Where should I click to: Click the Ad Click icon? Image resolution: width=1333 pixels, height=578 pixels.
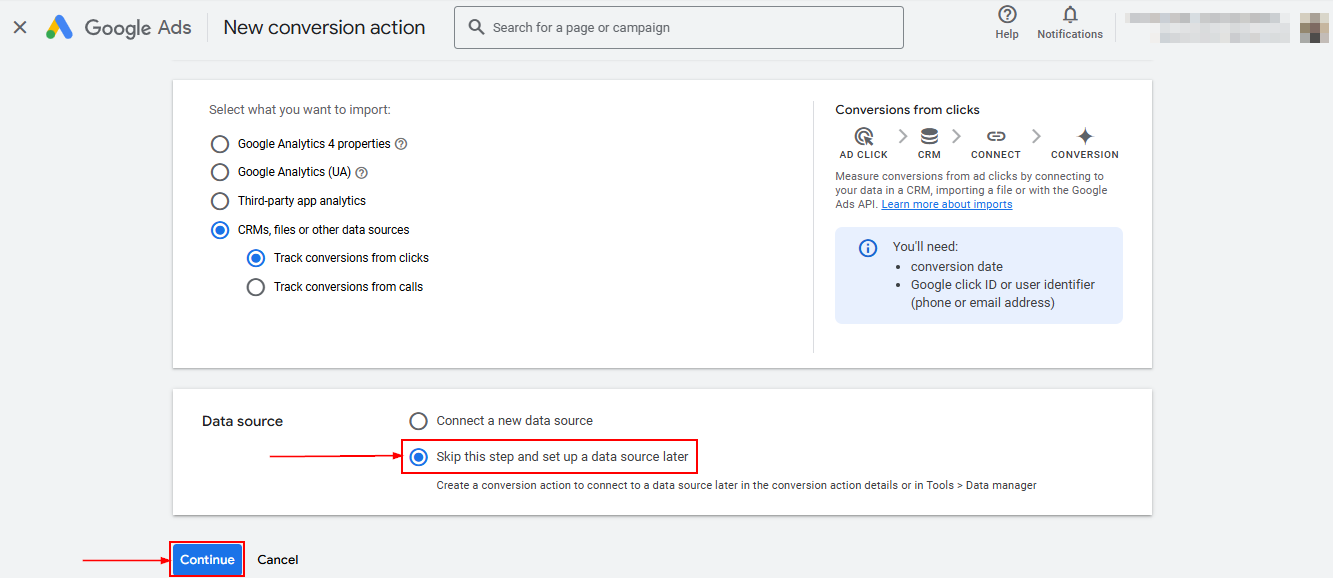click(863, 136)
